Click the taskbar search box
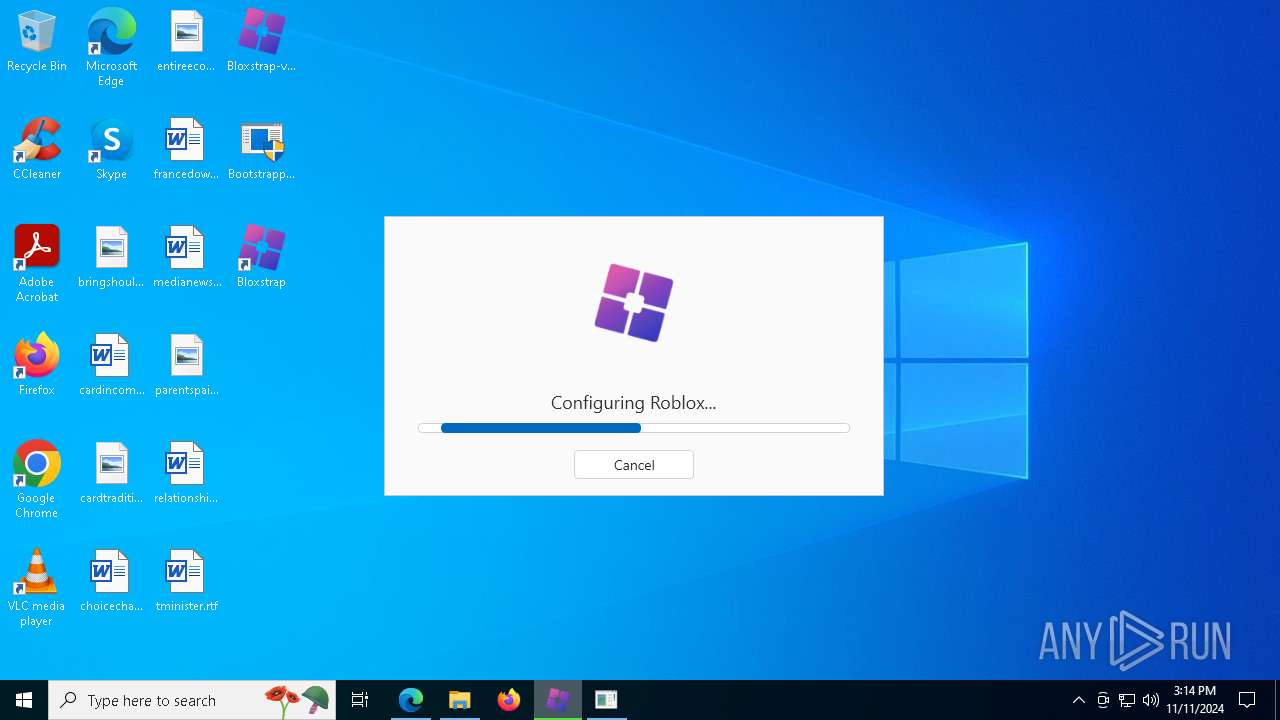1280x720 pixels. (192, 700)
